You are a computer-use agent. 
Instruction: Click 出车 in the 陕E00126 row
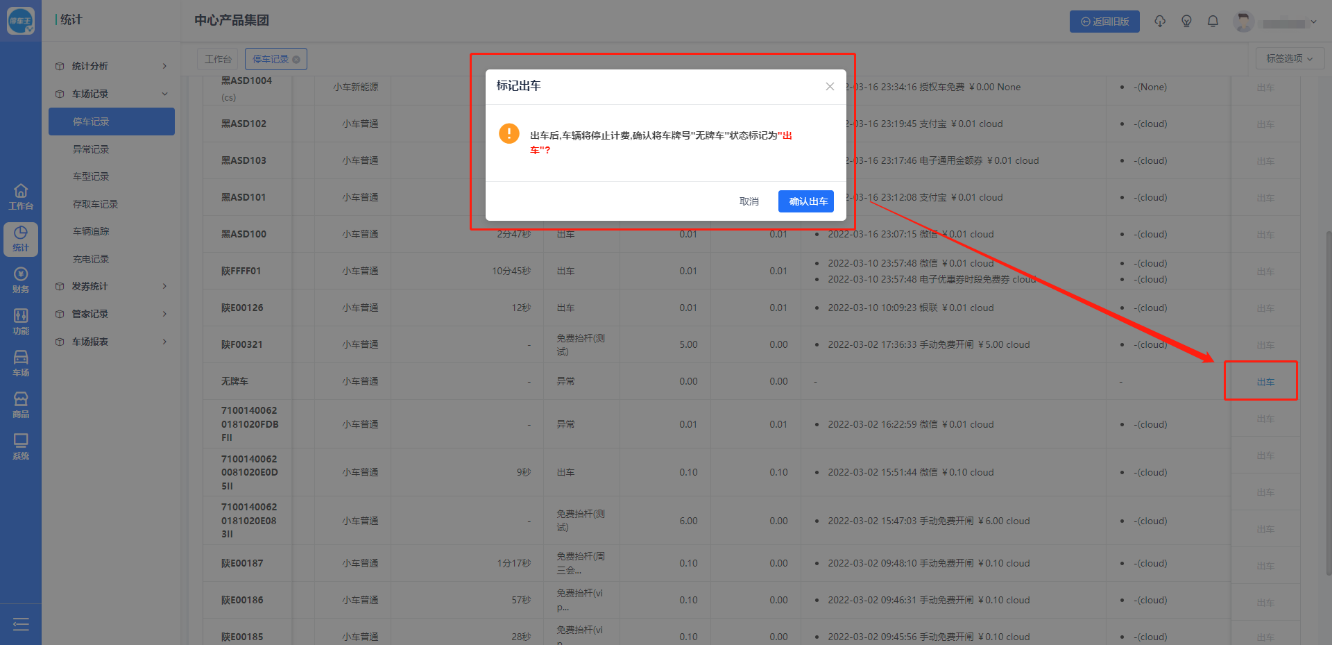pyautogui.click(x=1265, y=308)
